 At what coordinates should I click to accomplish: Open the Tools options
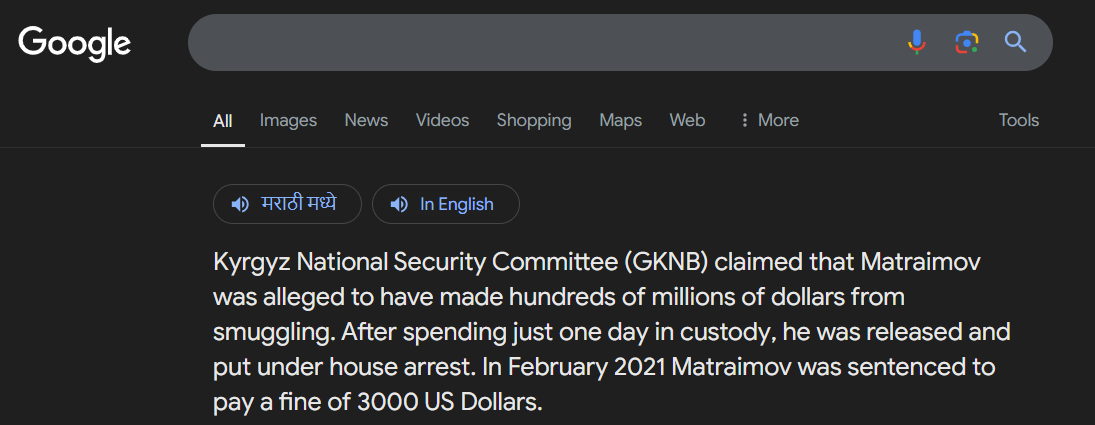pos(1019,120)
